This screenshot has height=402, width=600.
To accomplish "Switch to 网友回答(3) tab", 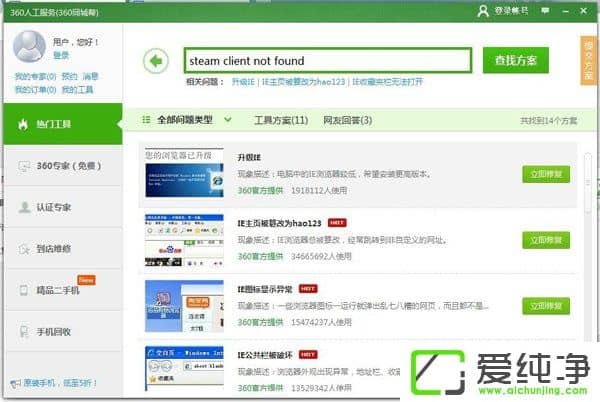I will click(x=347, y=120).
